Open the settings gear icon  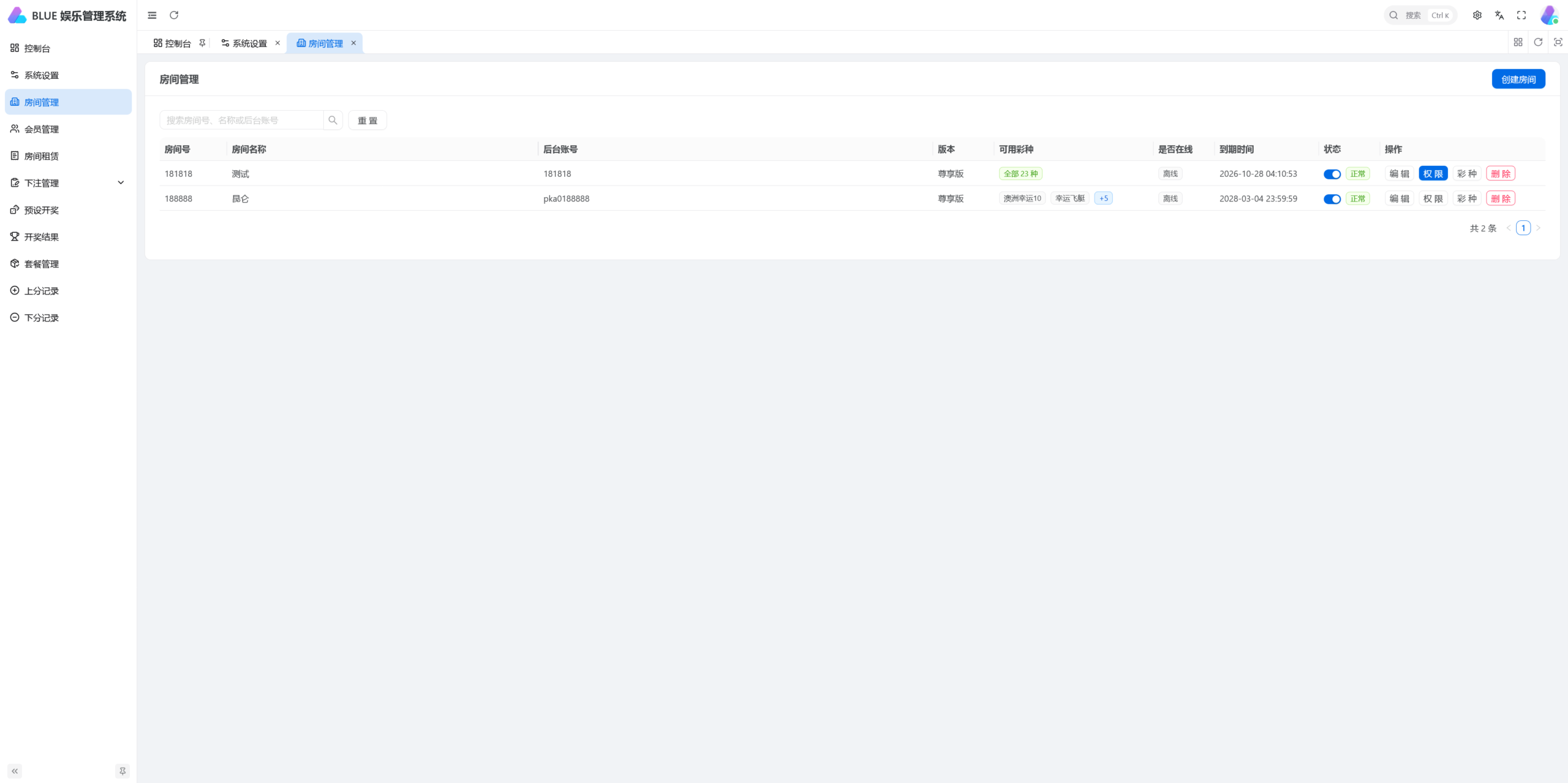(x=1477, y=15)
